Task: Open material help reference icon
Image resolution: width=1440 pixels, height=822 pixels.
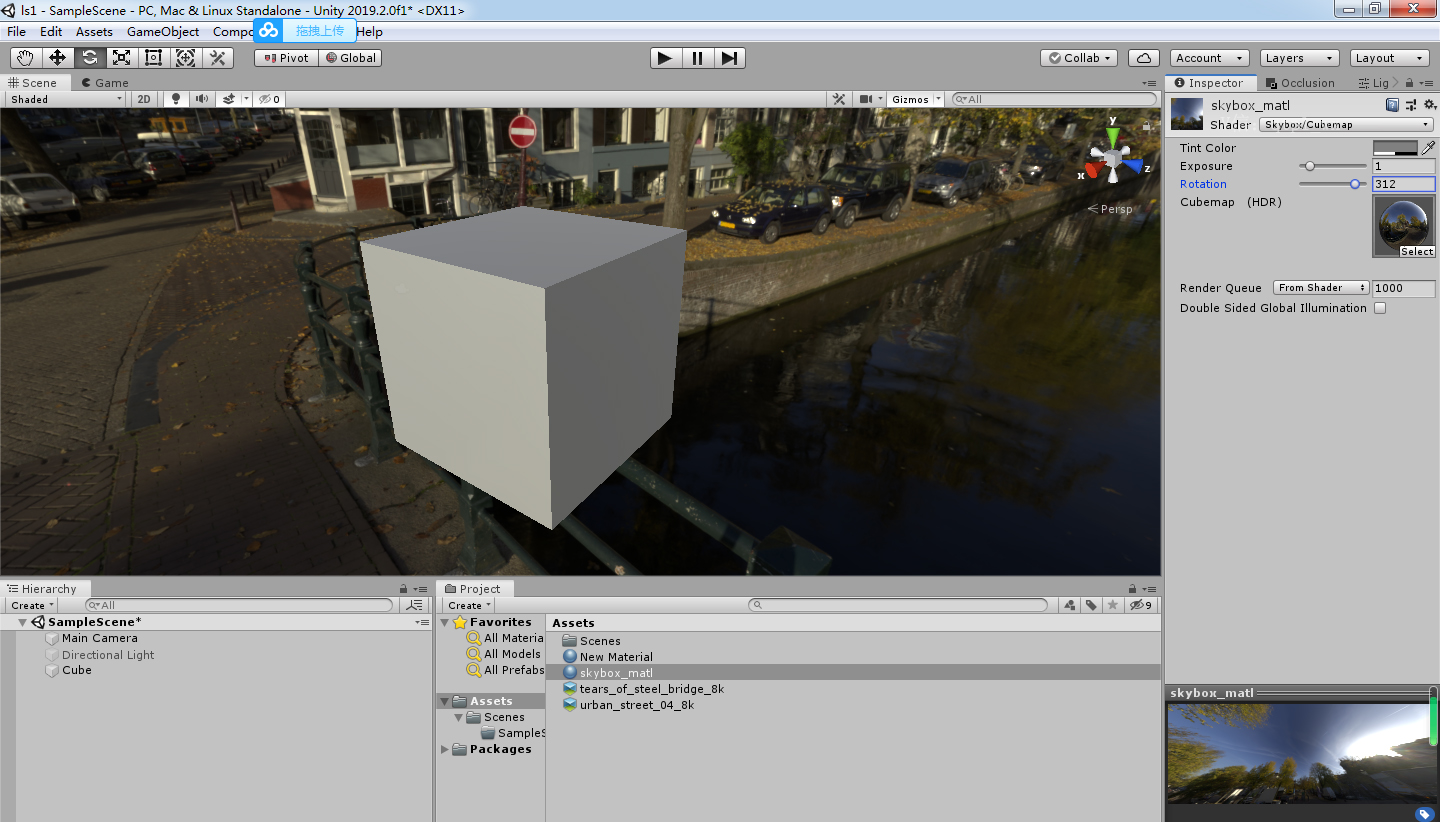Action: point(1392,105)
